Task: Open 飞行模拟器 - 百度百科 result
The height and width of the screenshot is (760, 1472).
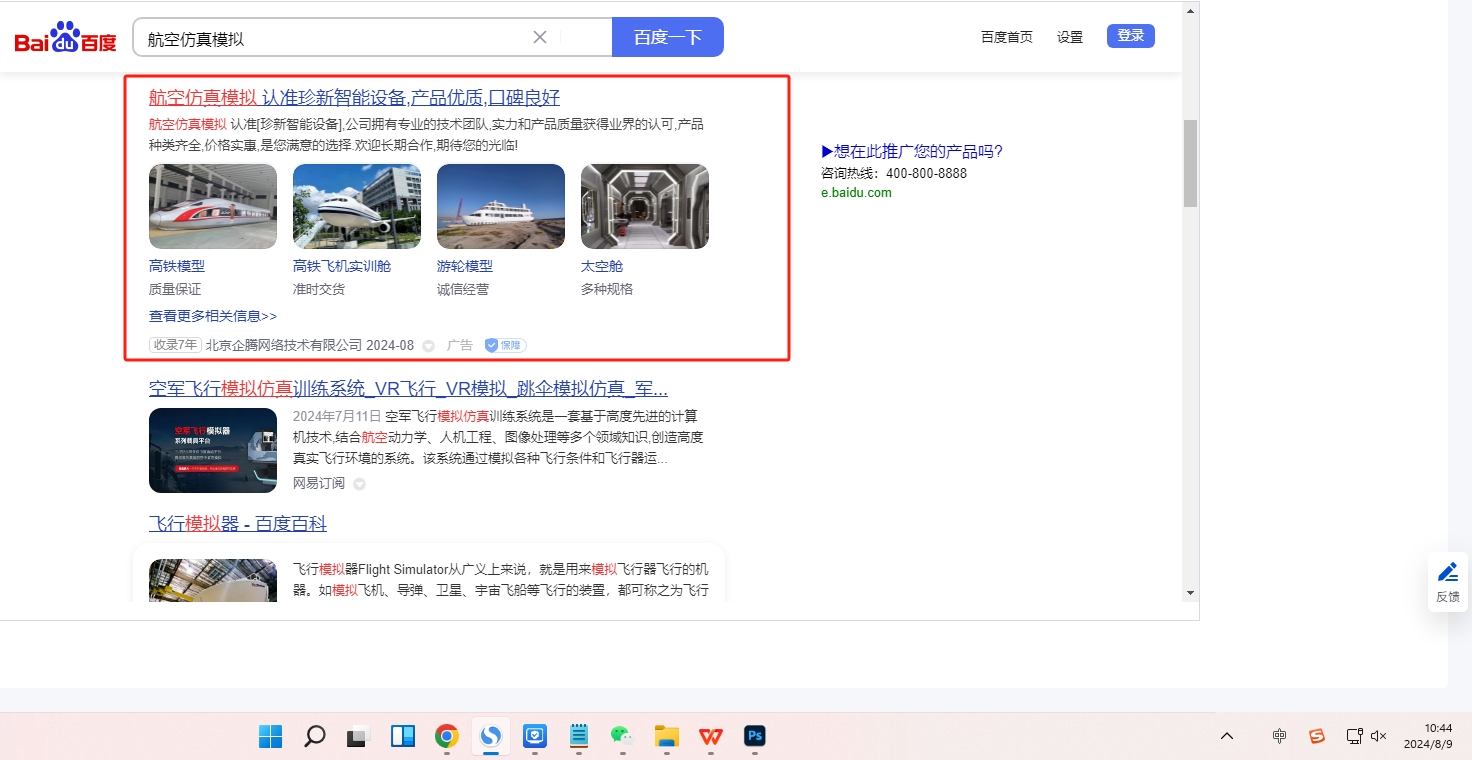Action: point(238,524)
